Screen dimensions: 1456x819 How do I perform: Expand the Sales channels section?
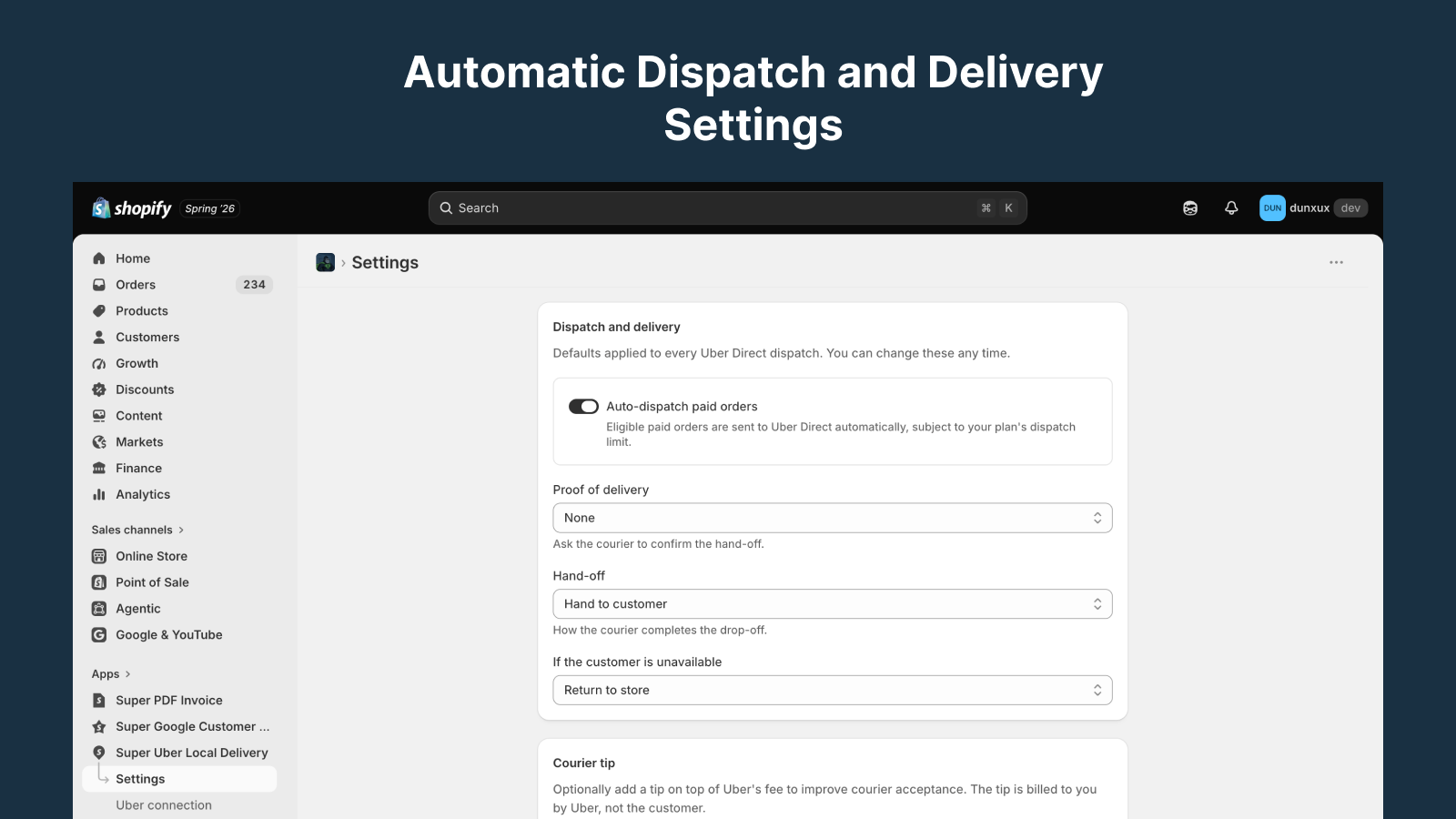click(x=138, y=530)
